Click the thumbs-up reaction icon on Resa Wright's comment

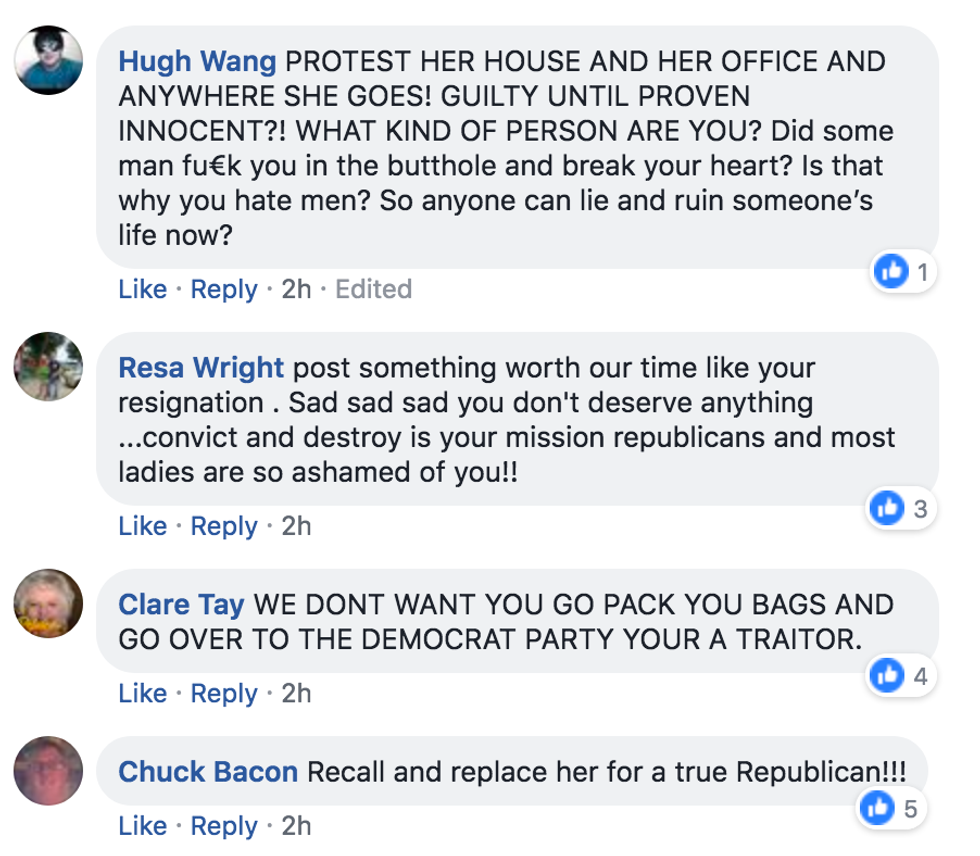tap(885, 509)
